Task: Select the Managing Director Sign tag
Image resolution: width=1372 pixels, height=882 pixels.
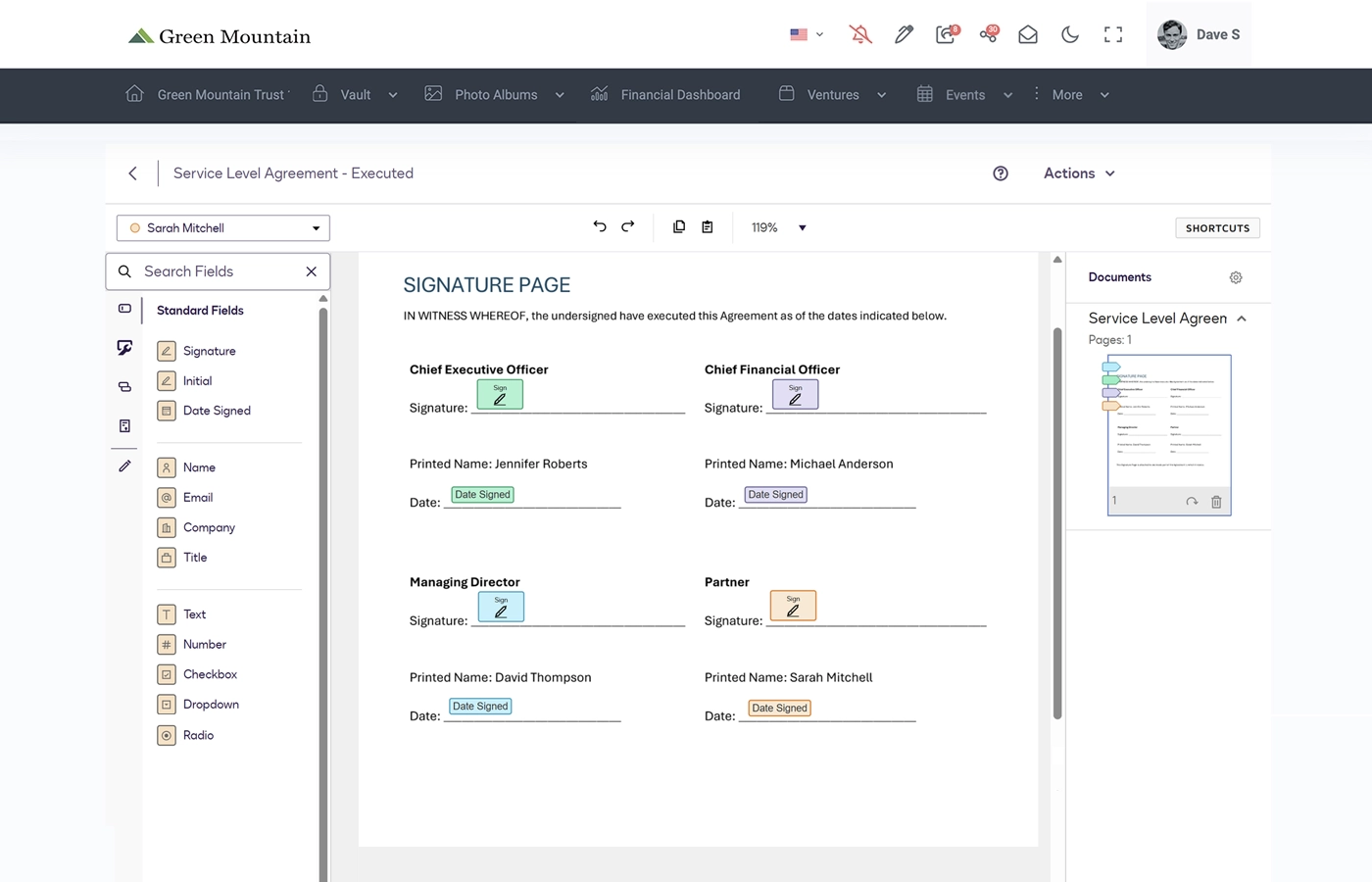Action: pyautogui.click(x=501, y=607)
